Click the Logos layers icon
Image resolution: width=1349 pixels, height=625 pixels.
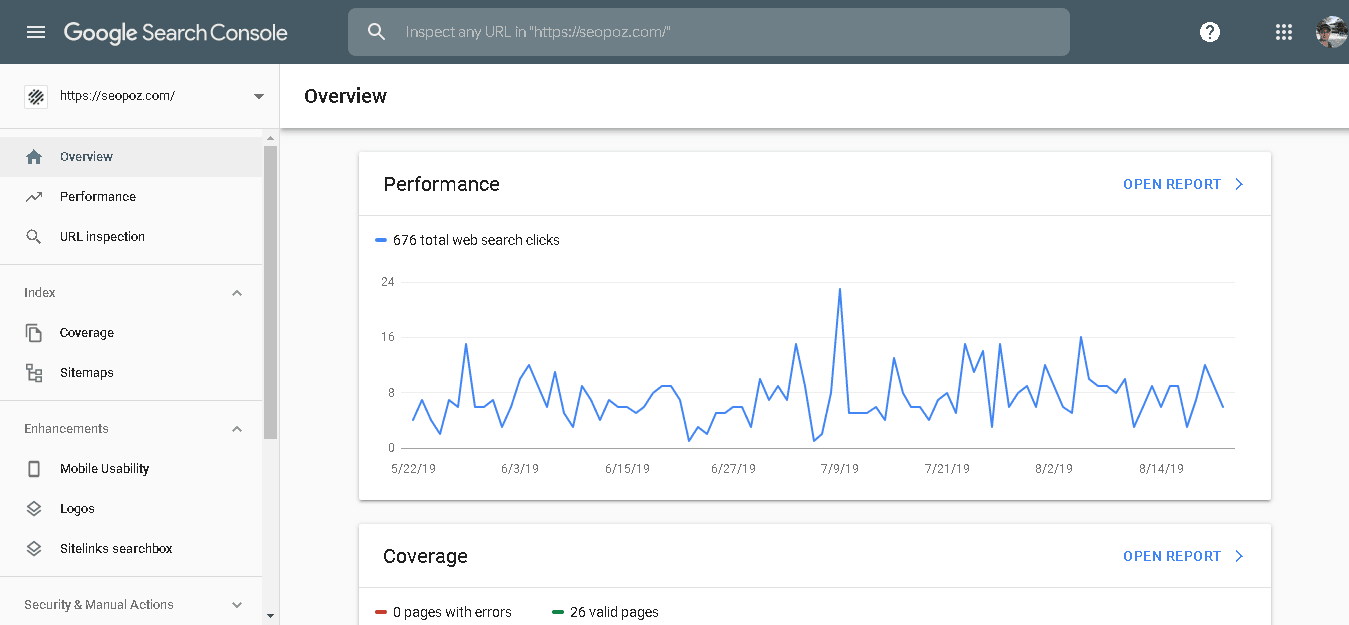[x=34, y=509]
